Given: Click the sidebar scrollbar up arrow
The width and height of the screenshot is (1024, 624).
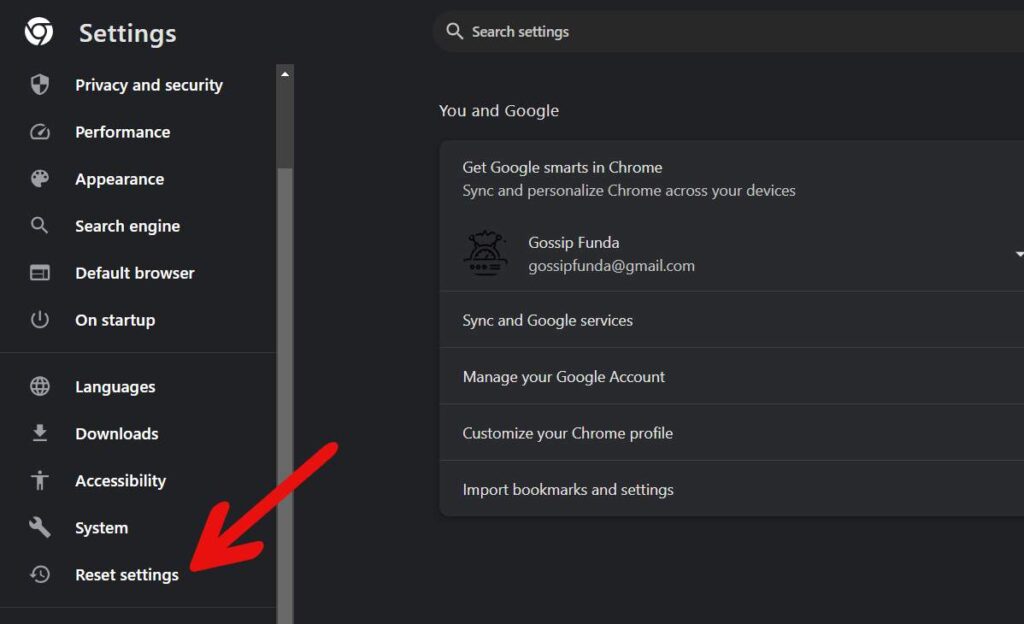Looking at the screenshot, I should click(285, 74).
